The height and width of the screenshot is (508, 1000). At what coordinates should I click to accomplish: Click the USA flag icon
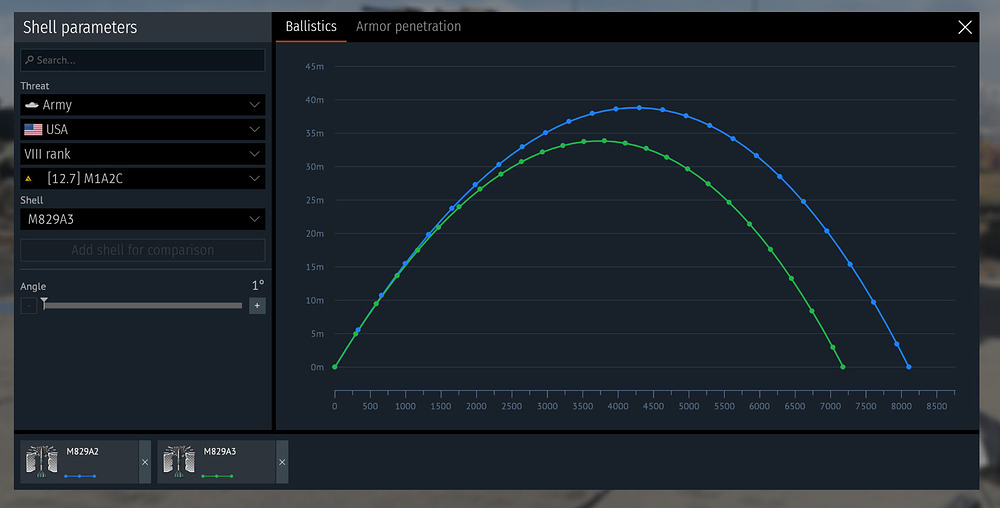(33, 129)
